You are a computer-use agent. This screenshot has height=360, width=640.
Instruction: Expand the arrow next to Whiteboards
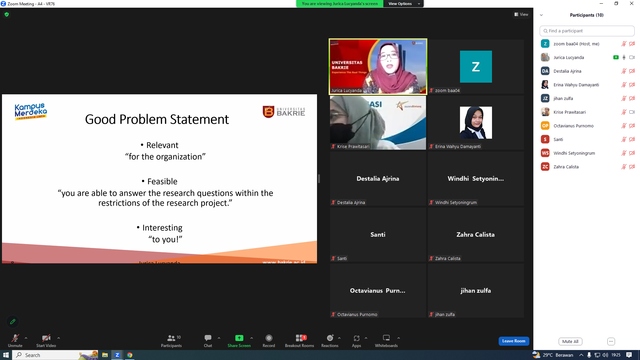[x=398, y=338]
